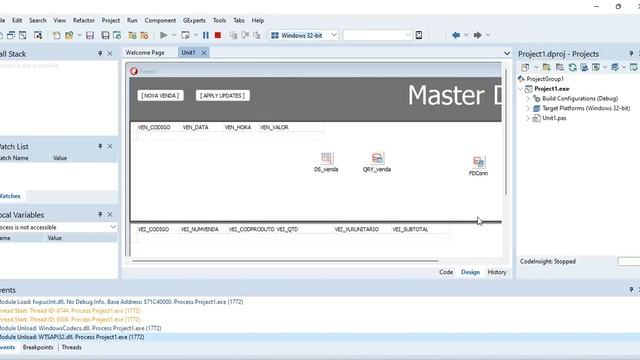Image resolution: width=640 pixels, height=360 pixels.
Task: Pause the running program
Action: pos(206,36)
